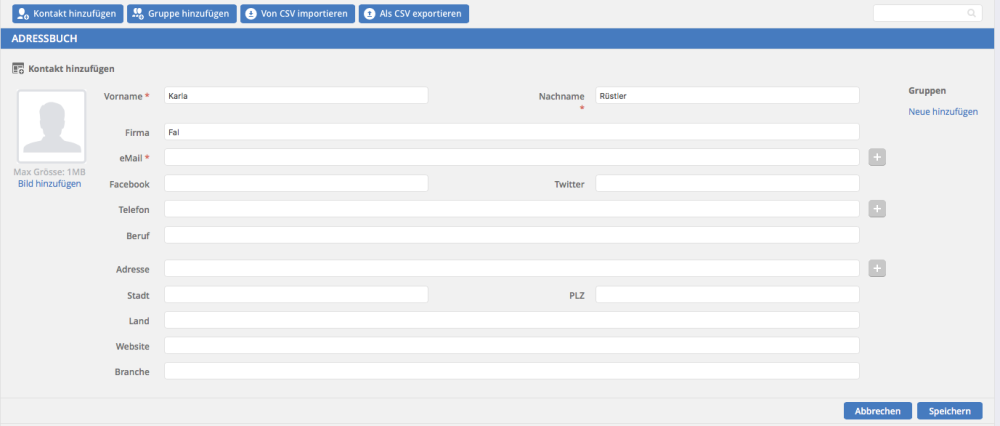Screen dimensions: 1000x426
Task: Click the contact avatar placeholder image
Action: tap(52, 127)
